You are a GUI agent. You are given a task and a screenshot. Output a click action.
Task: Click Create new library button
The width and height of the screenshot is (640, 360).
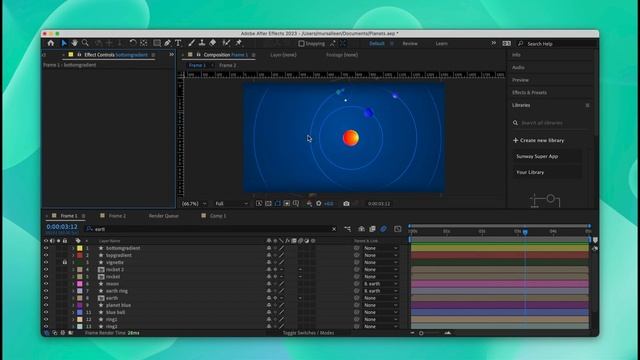click(x=538, y=140)
